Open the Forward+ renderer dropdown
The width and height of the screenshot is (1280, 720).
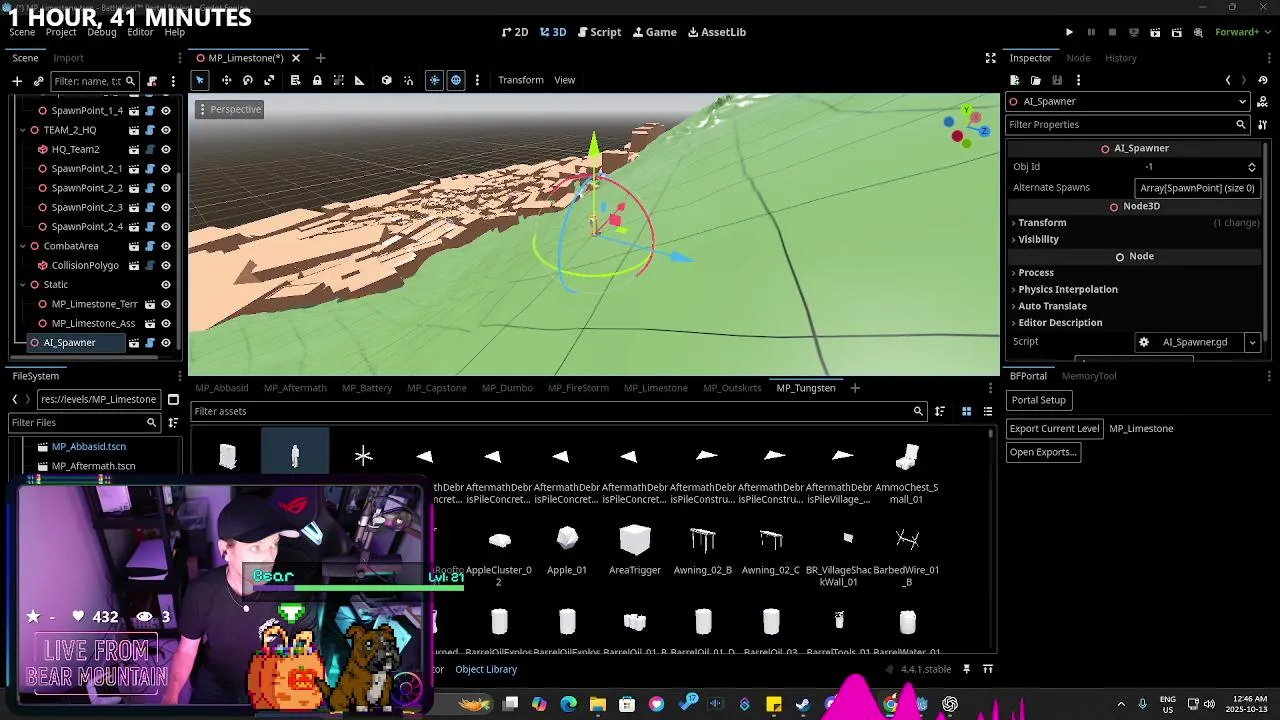1242,32
